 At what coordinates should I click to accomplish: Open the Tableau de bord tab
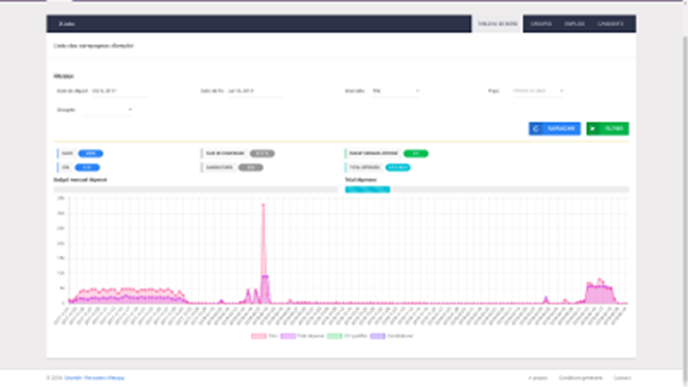497,24
